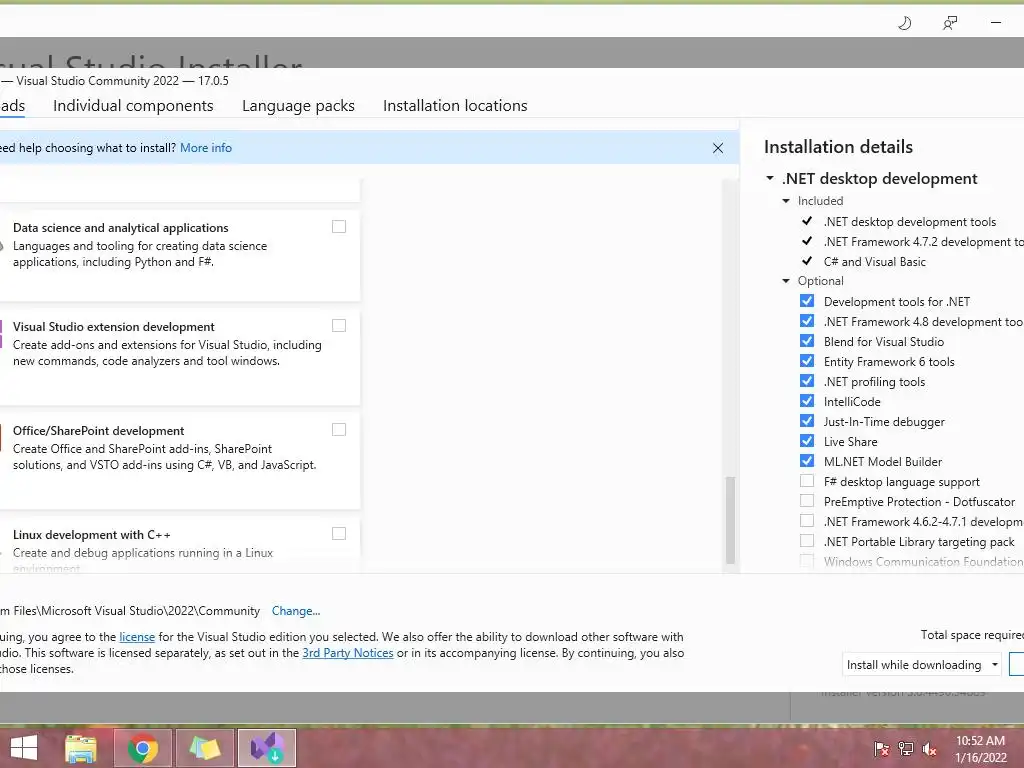Switch to Installation locations tab

click(x=455, y=106)
